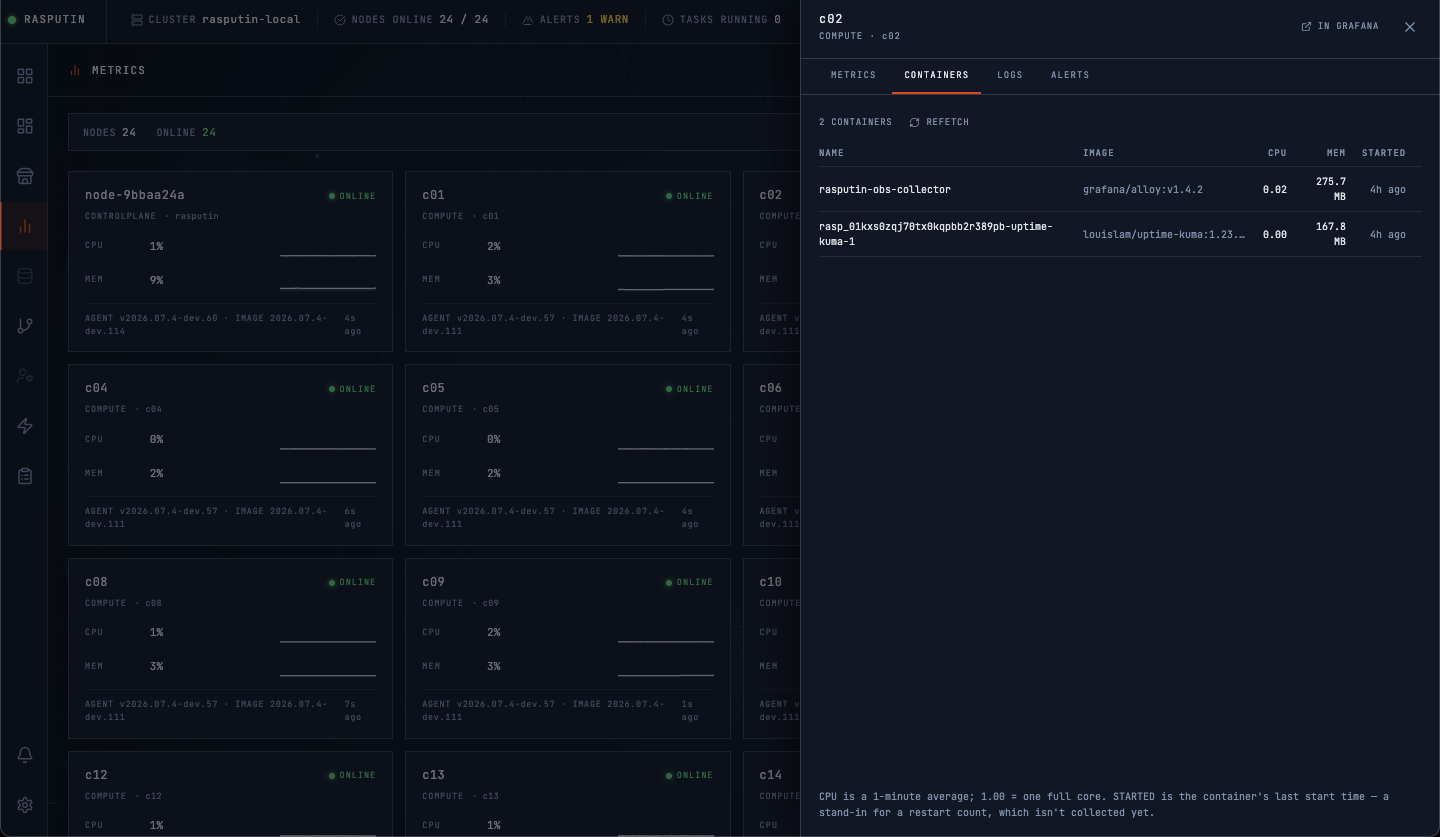Open the notifications bell icon
This screenshot has width=1440, height=837.
(25, 755)
